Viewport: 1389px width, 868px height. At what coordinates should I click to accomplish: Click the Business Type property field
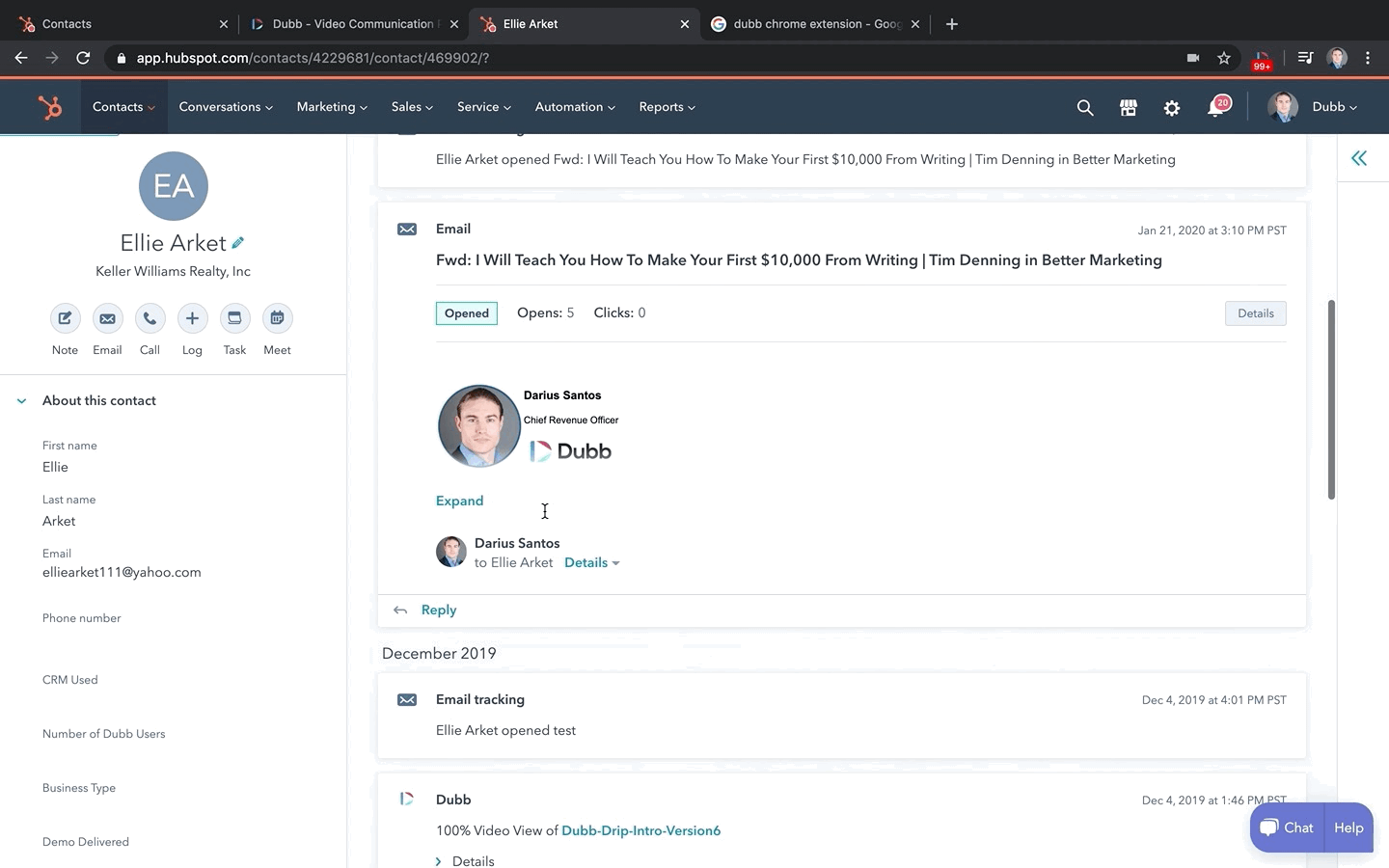(174, 799)
